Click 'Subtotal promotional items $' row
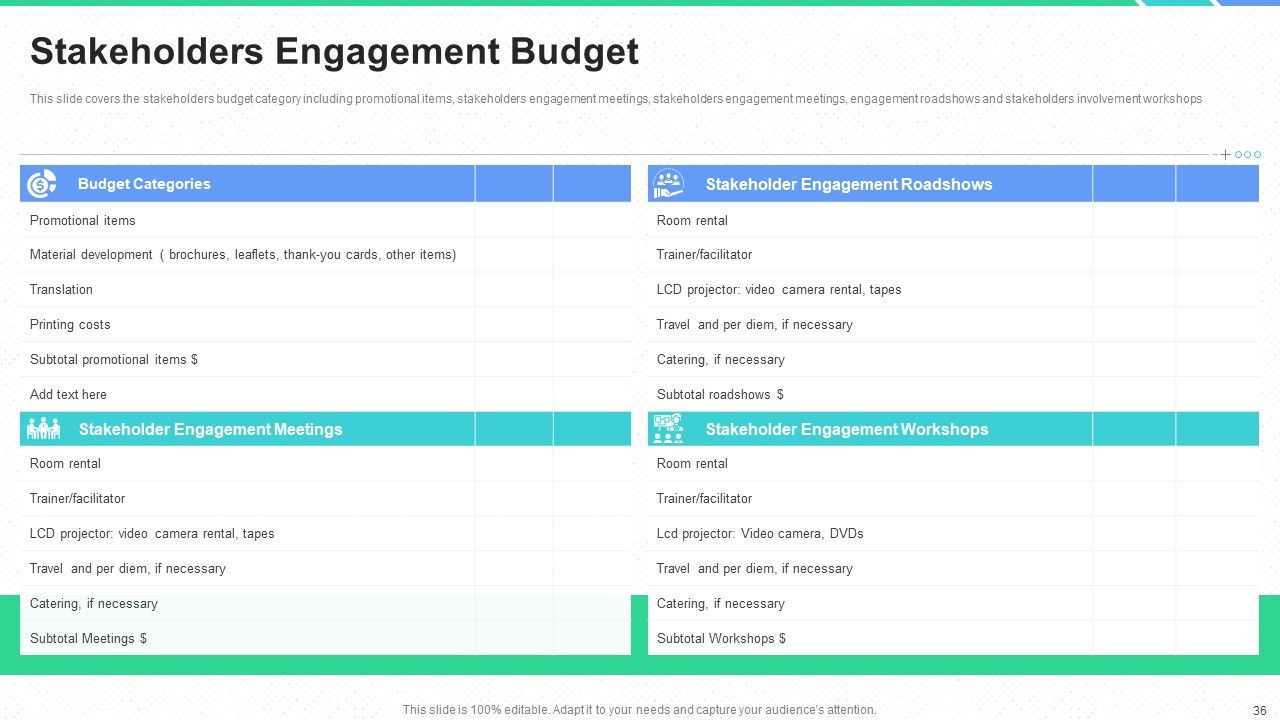 point(325,360)
